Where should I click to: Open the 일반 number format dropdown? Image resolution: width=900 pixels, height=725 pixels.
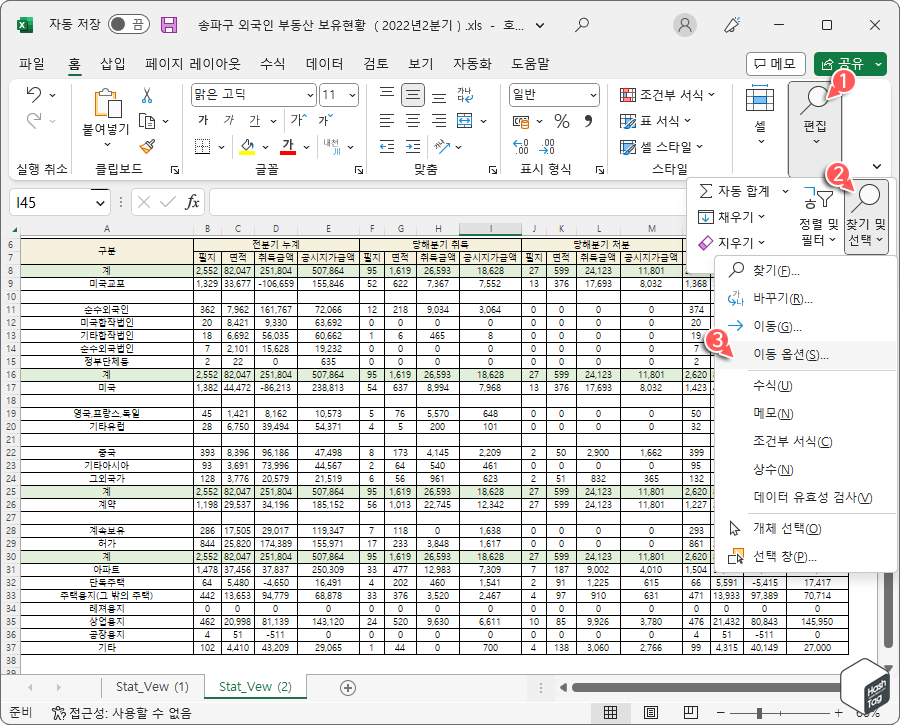(x=552, y=94)
